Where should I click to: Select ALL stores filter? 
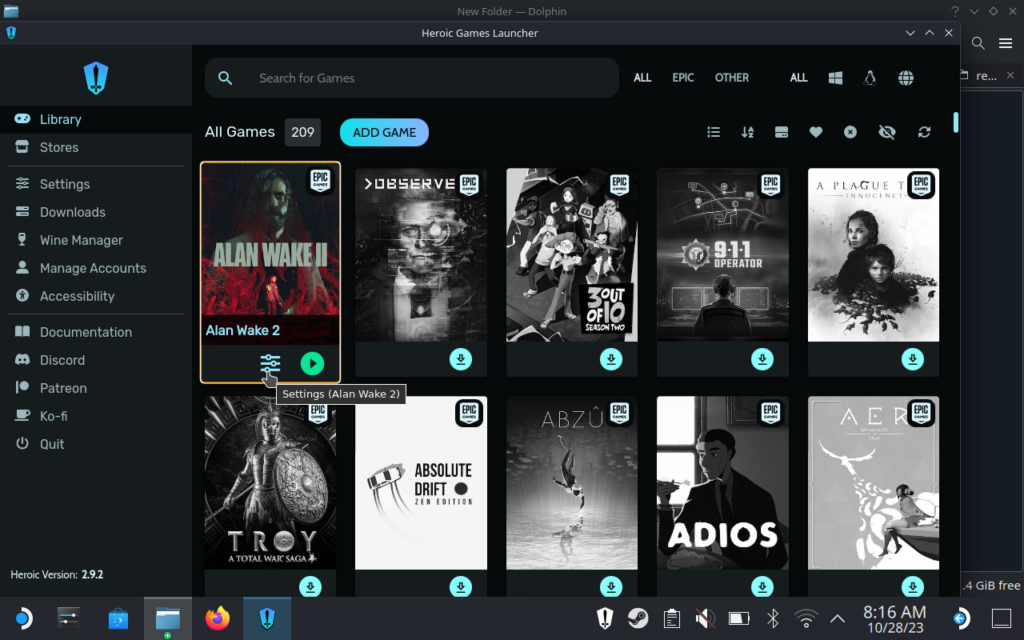[x=643, y=78]
